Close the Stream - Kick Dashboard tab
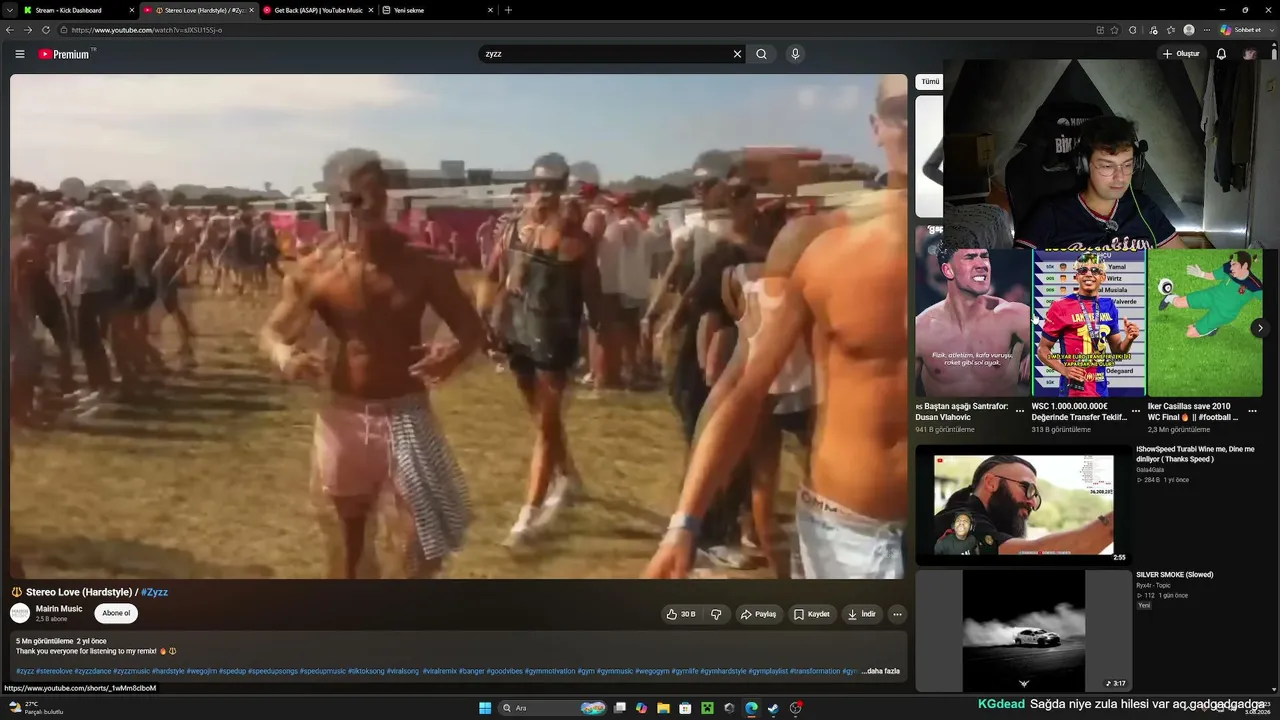 coord(132,10)
